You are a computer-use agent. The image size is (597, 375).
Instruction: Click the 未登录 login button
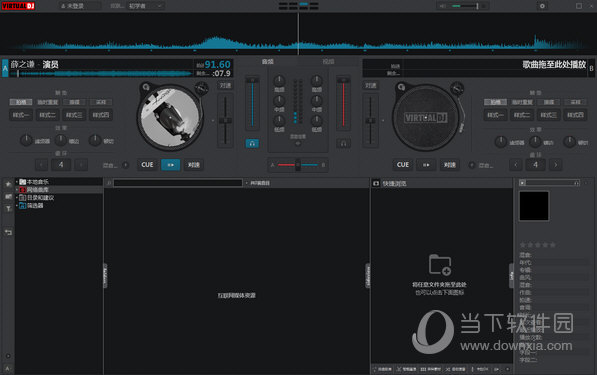(x=75, y=6)
